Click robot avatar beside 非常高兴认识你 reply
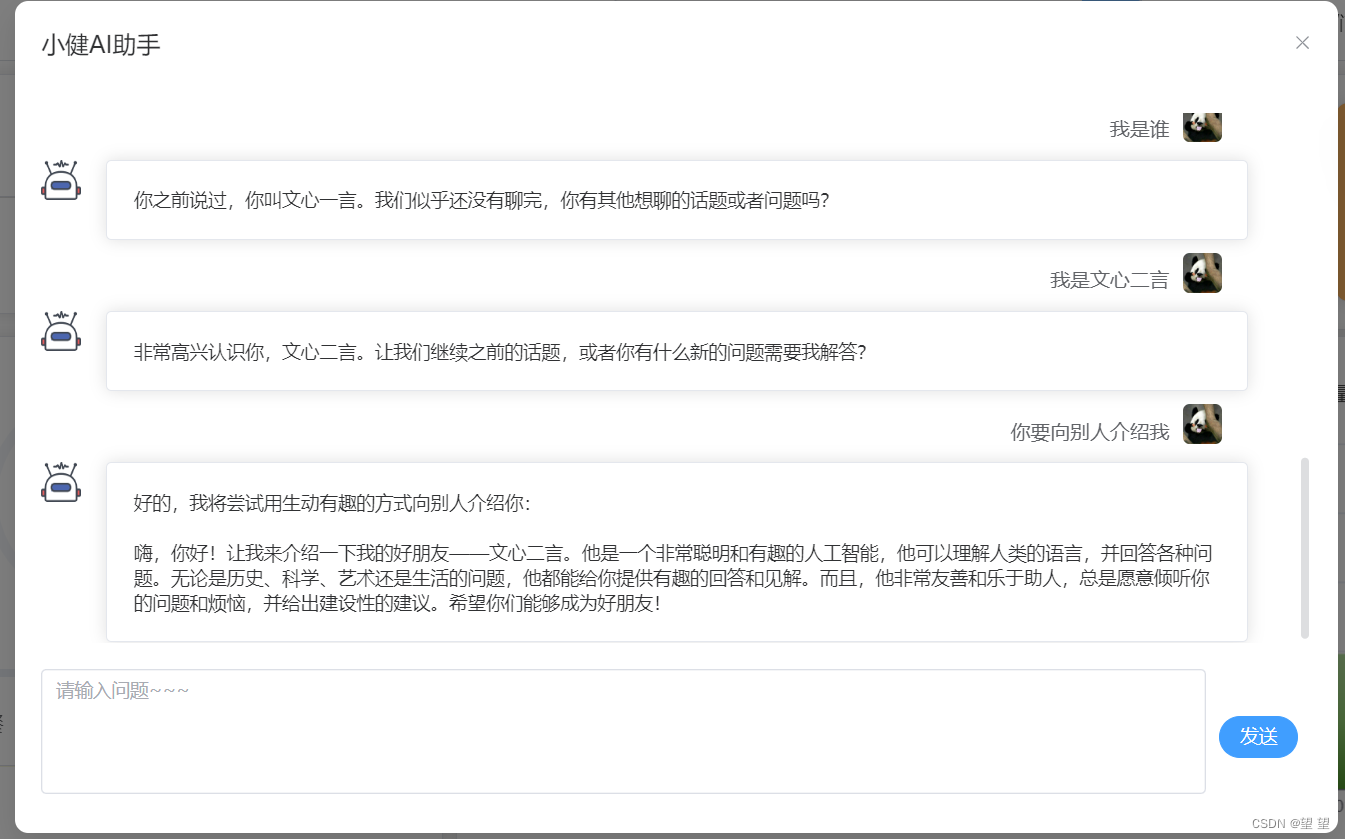1345x839 pixels. click(61, 331)
